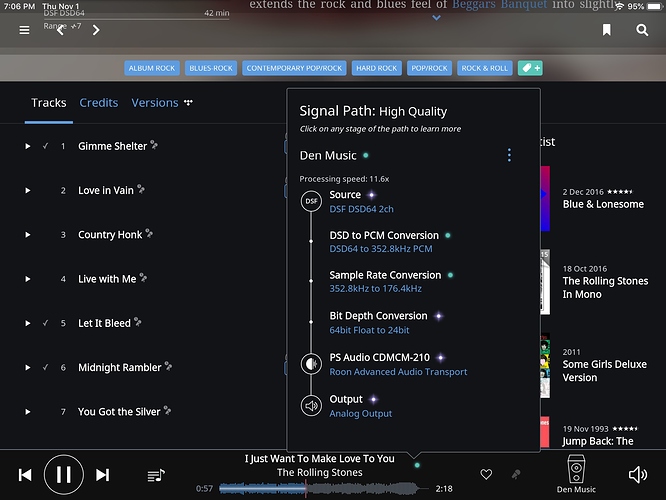Open Den Music zone speaker selector
Screen dimensions: 666x500
576,474
